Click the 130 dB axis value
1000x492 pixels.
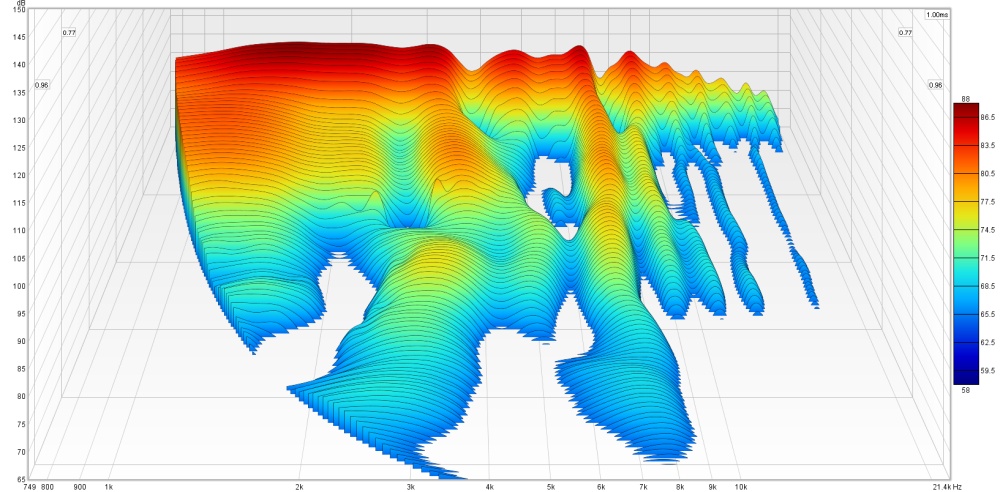19,120
